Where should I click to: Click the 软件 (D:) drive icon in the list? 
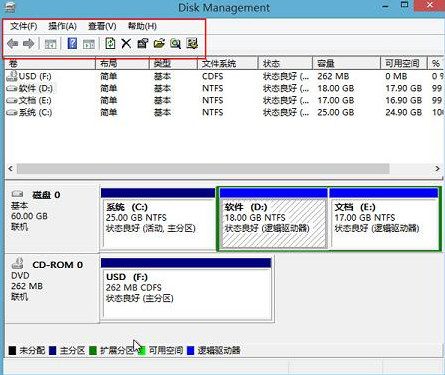pyautogui.click(x=12, y=89)
